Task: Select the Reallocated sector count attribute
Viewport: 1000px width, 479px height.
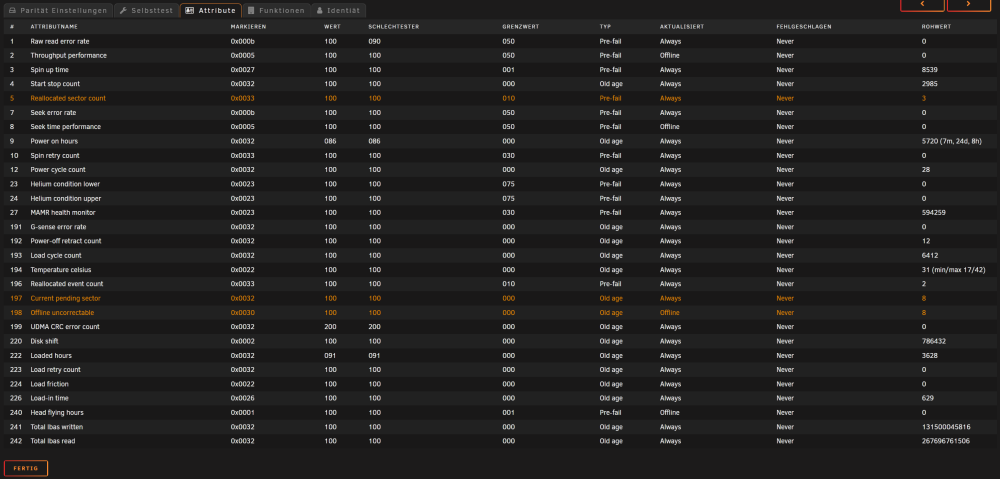Action: click(x=68, y=98)
